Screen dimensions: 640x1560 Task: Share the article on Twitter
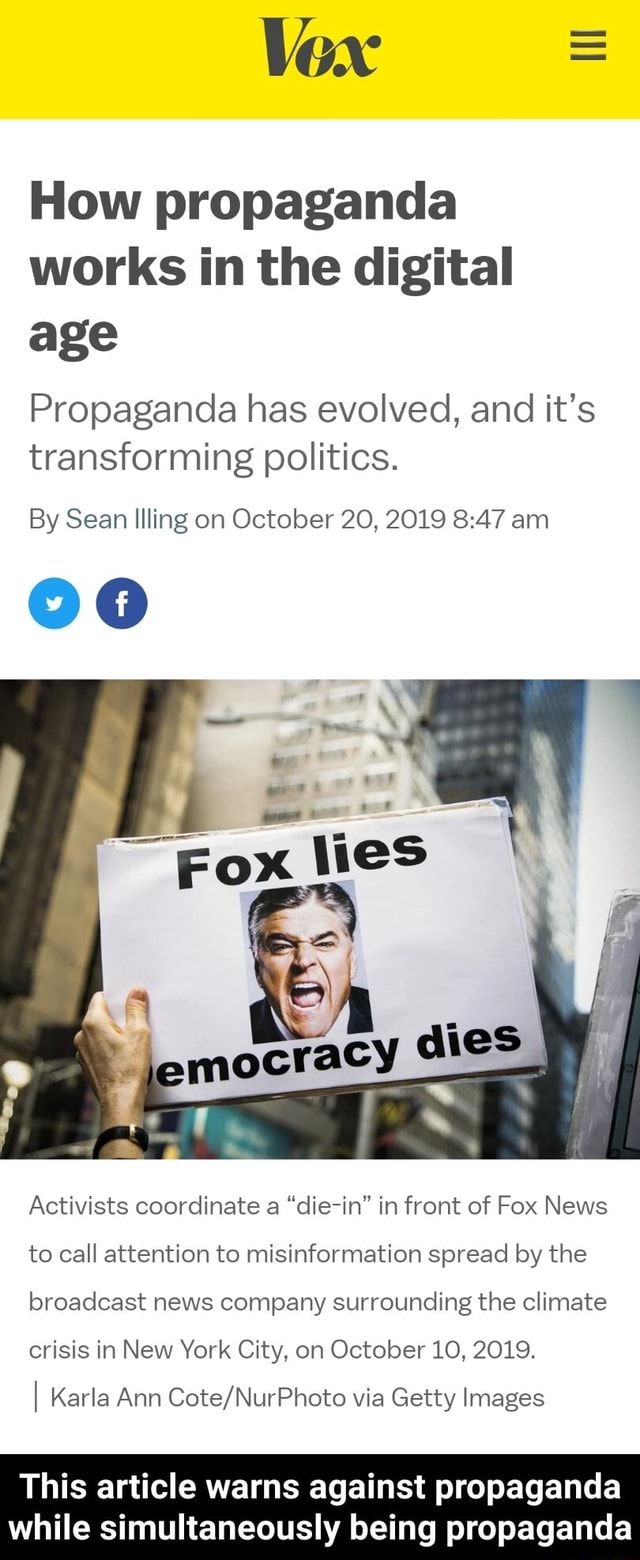pyautogui.click(x=54, y=604)
